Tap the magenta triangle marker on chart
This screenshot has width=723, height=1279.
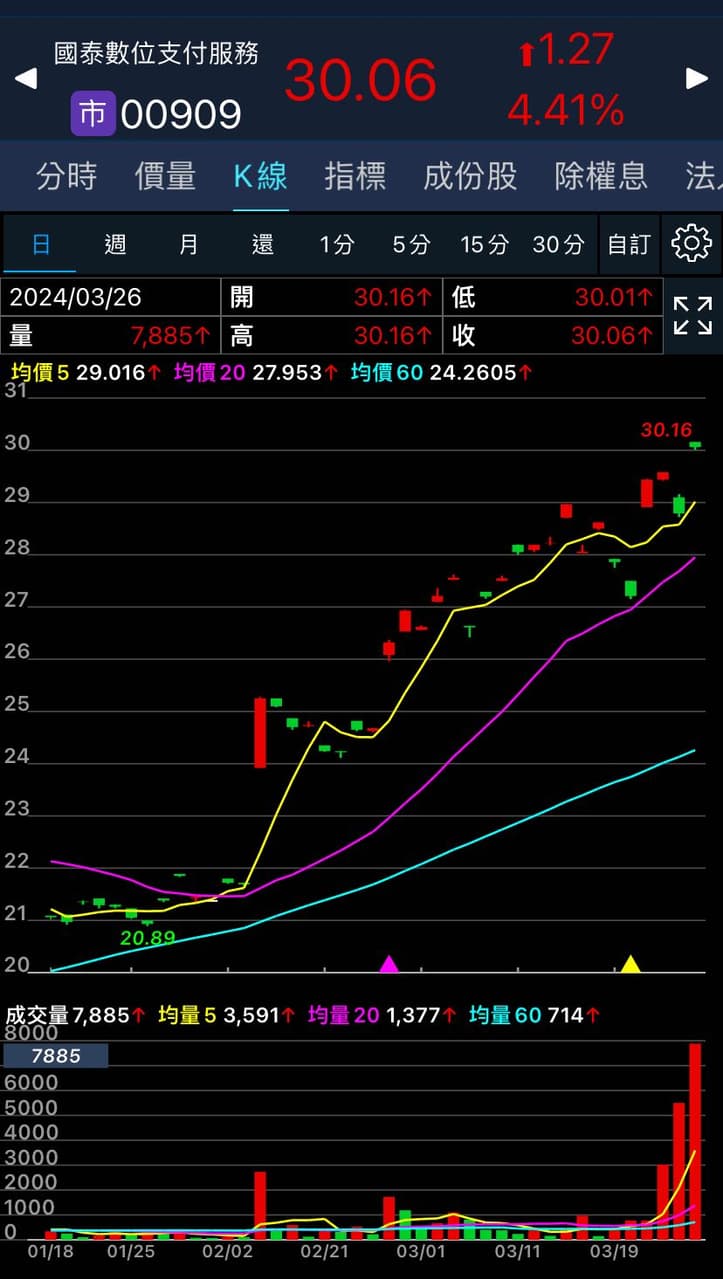click(389, 964)
